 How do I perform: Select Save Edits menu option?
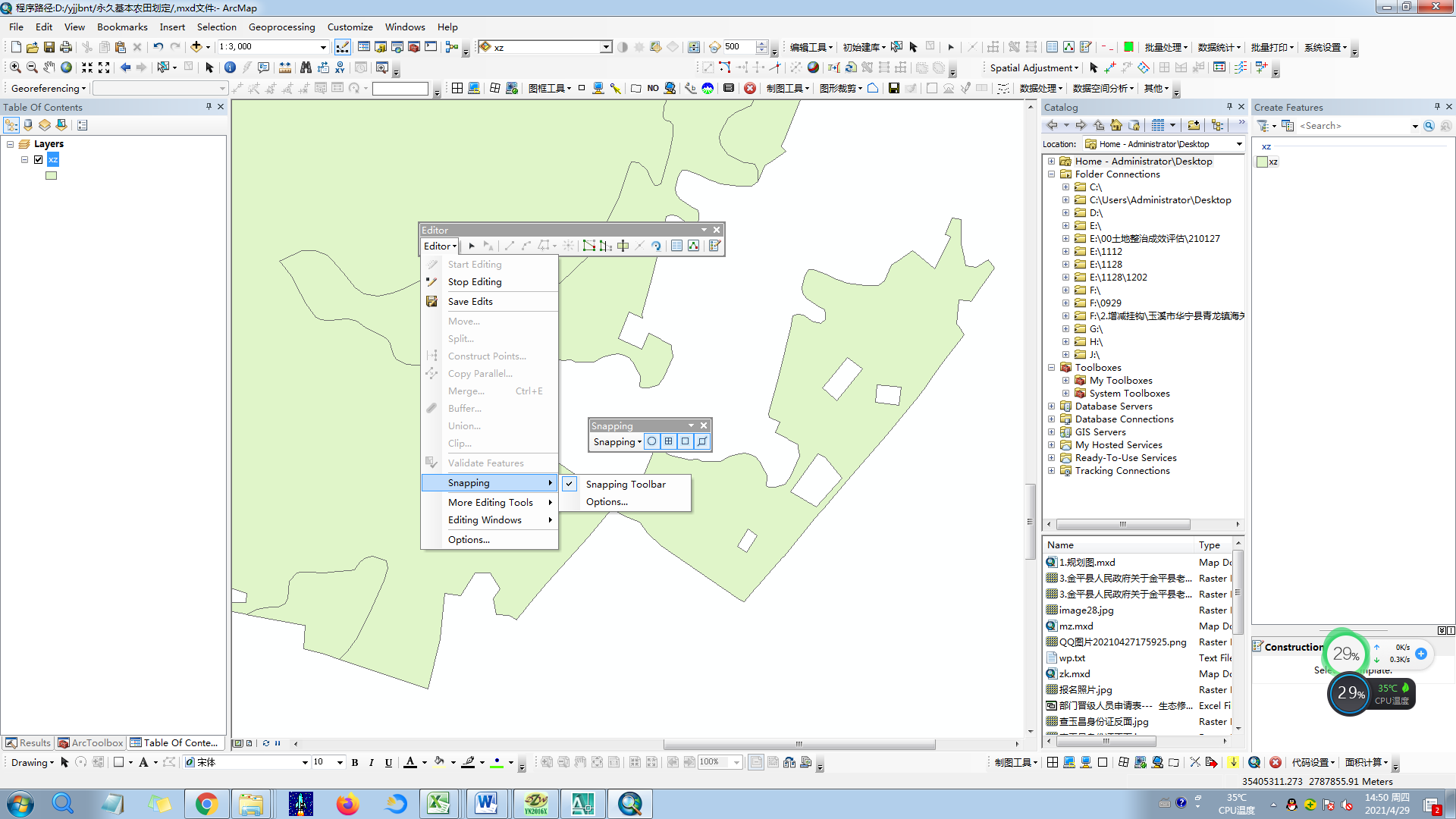tap(470, 302)
